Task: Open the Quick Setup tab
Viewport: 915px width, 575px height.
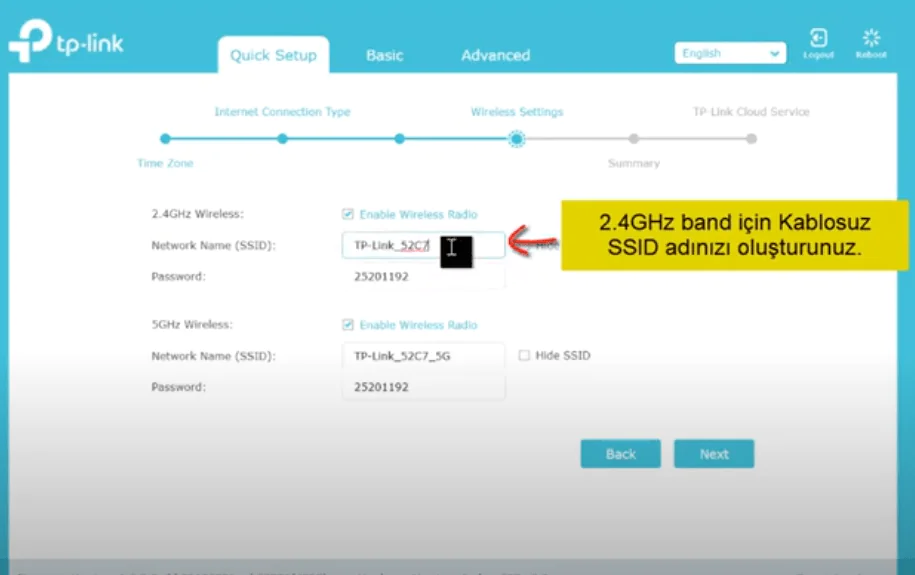Action: [x=273, y=55]
